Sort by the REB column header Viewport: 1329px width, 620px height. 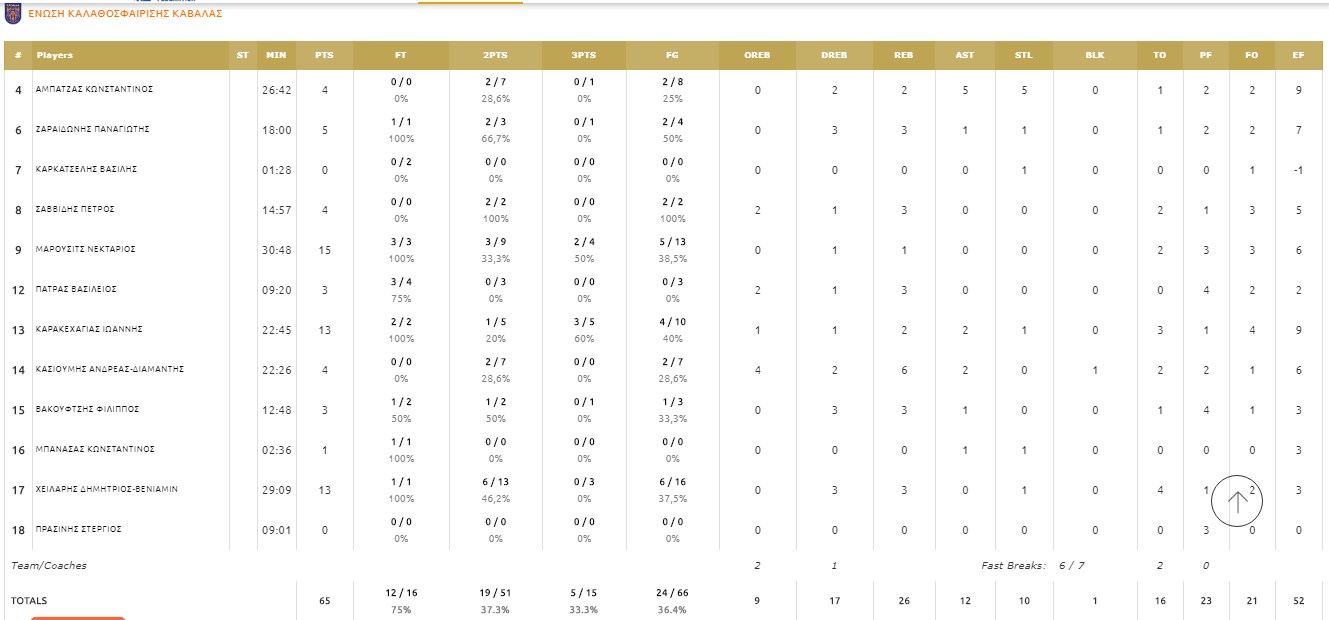tap(903, 55)
